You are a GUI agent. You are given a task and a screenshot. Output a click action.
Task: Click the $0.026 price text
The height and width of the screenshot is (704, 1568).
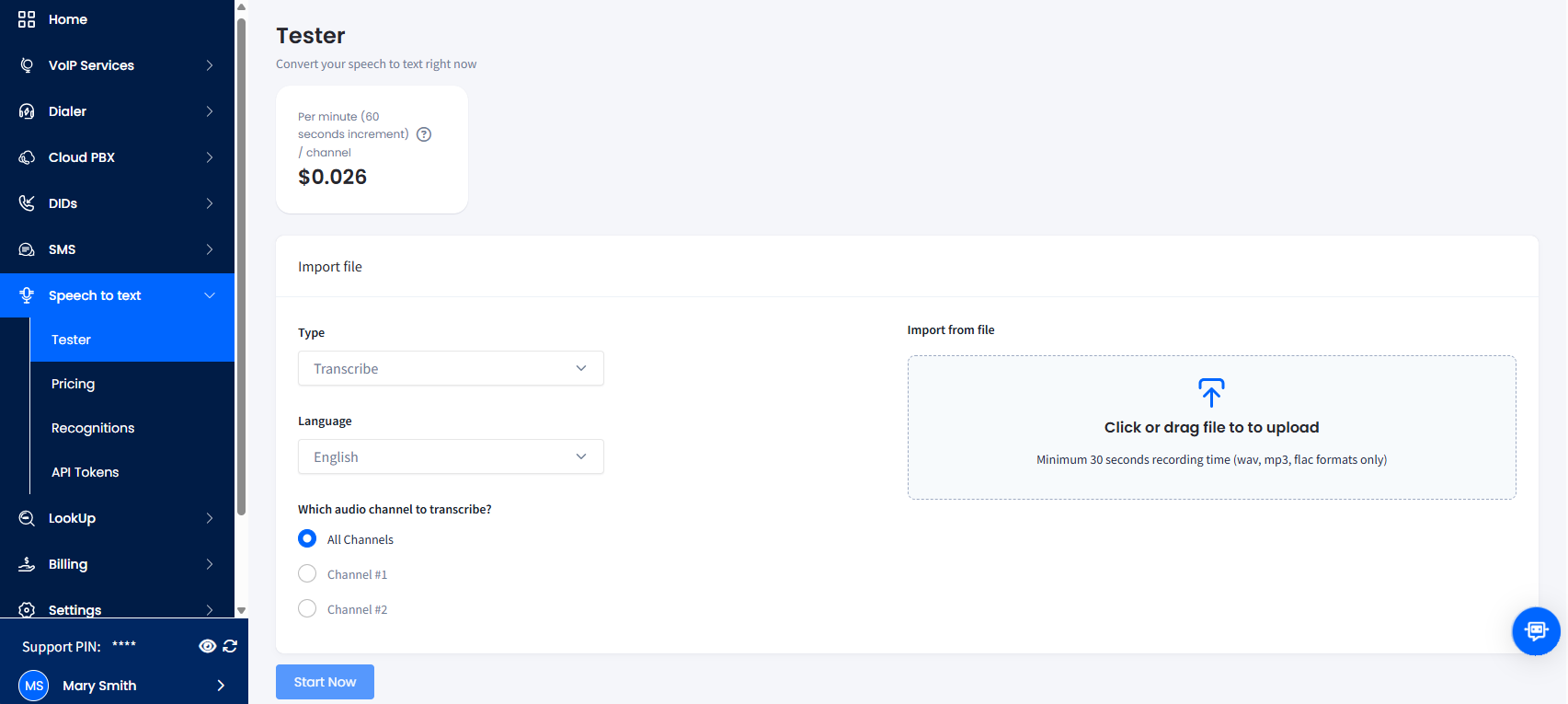(x=332, y=177)
